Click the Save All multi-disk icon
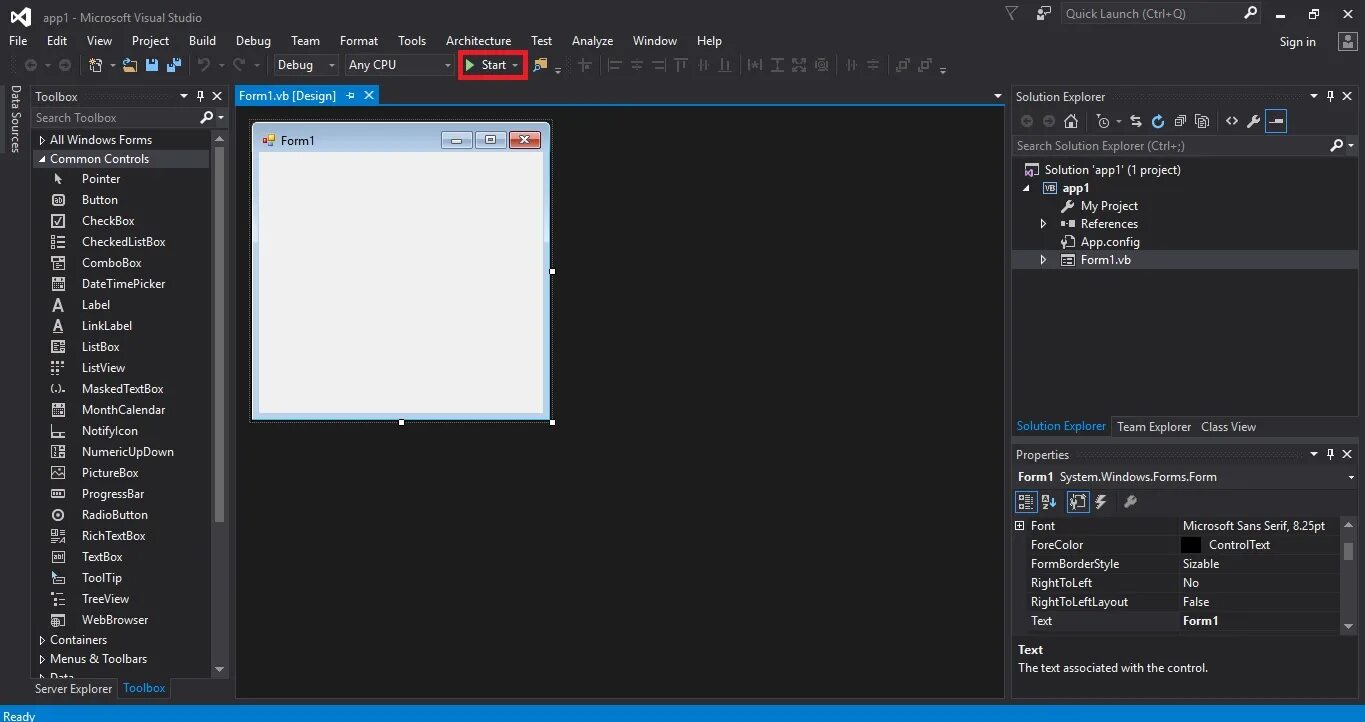Viewport: 1365px width, 722px height. click(x=173, y=65)
